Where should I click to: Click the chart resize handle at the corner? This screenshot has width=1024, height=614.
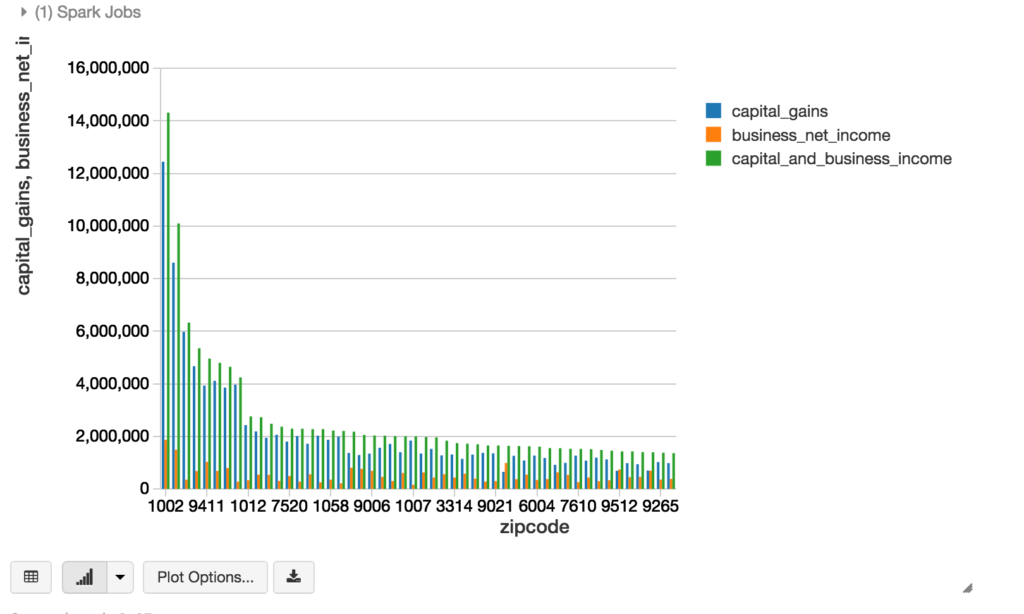pos(966,588)
